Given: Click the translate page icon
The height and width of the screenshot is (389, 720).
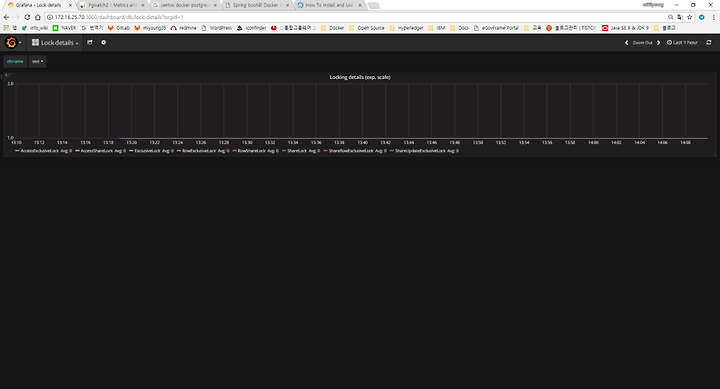Looking at the screenshot, I should pyautogui.click(x=680, y=17).
